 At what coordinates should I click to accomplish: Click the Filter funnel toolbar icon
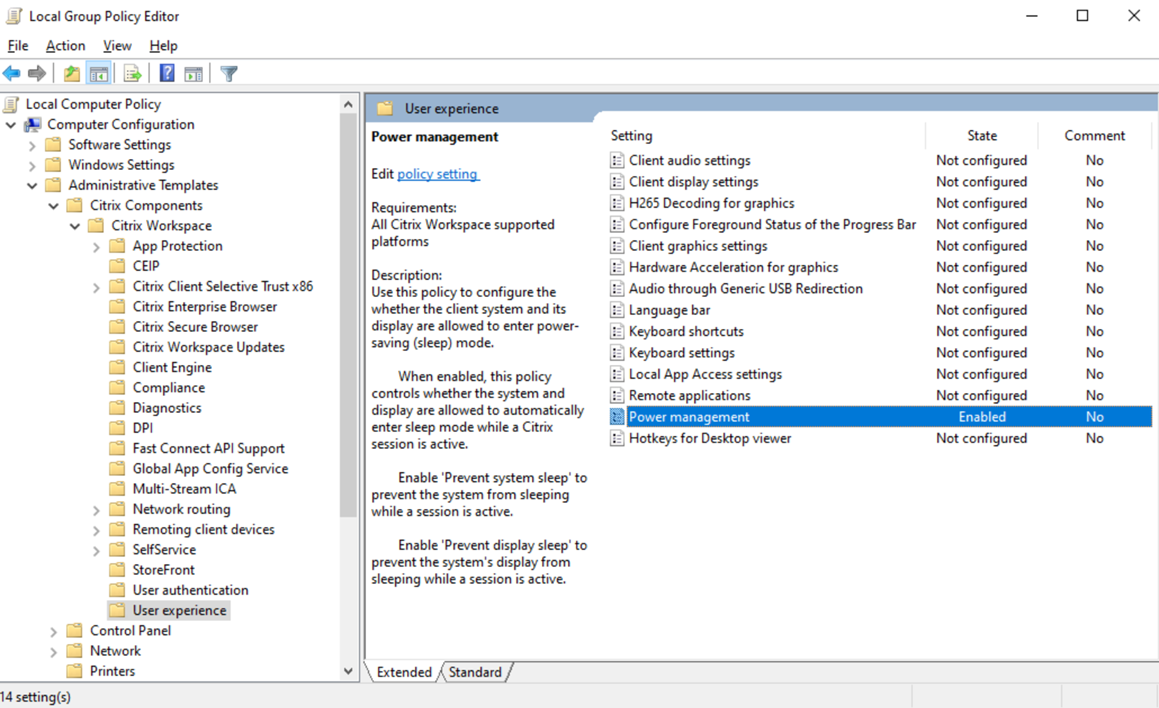click(229, 73)
